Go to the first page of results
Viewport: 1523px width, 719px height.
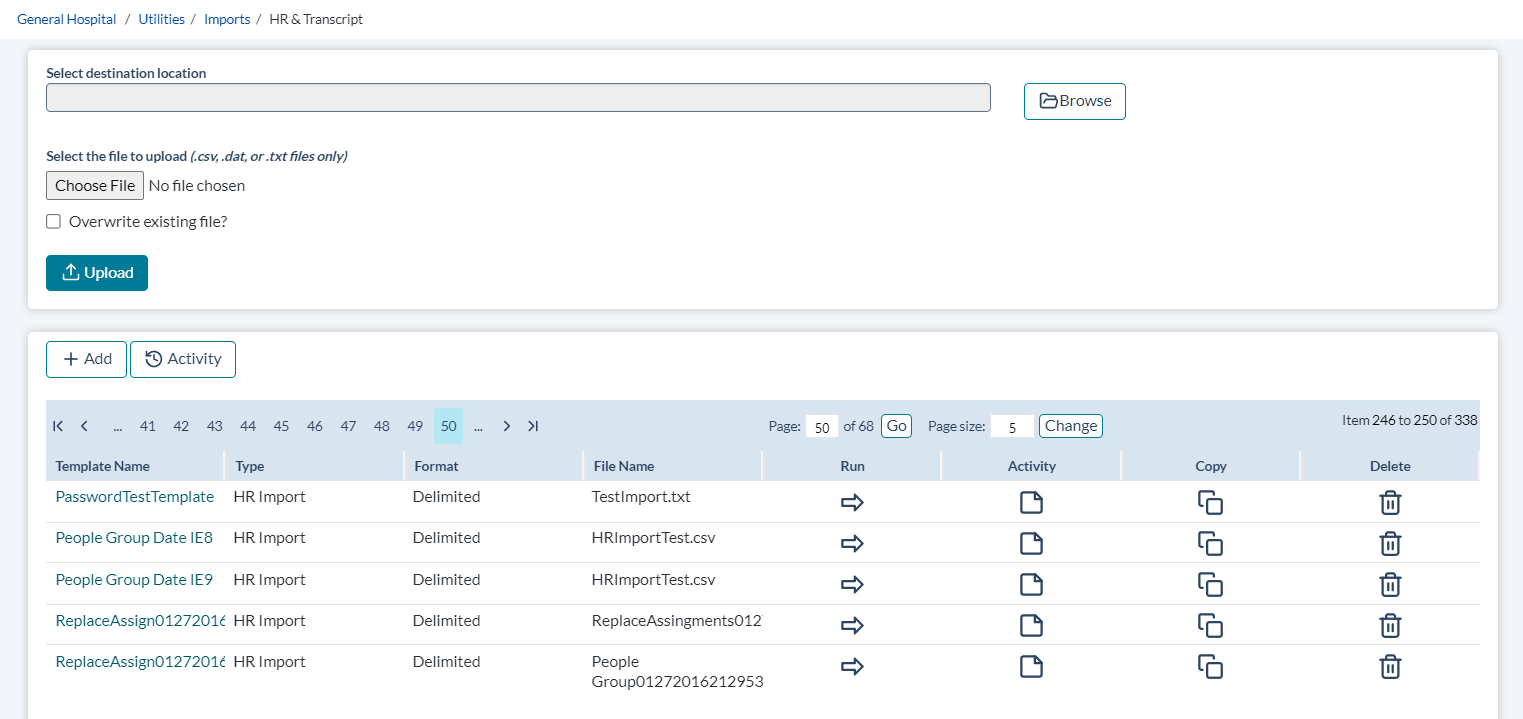(58, 426)
